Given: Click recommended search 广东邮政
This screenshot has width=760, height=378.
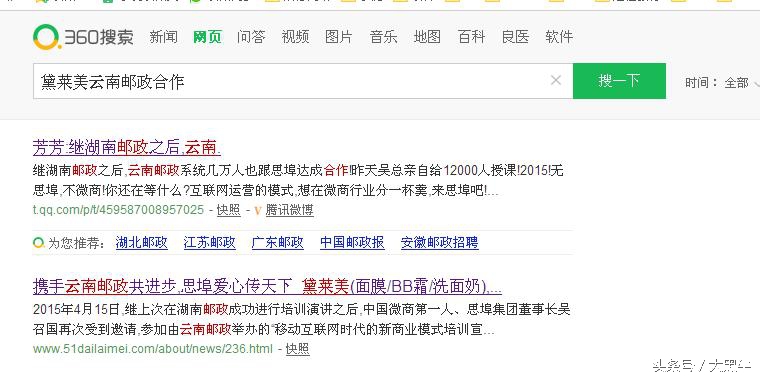Looking at the screenshot, I should tap(278, 243).
